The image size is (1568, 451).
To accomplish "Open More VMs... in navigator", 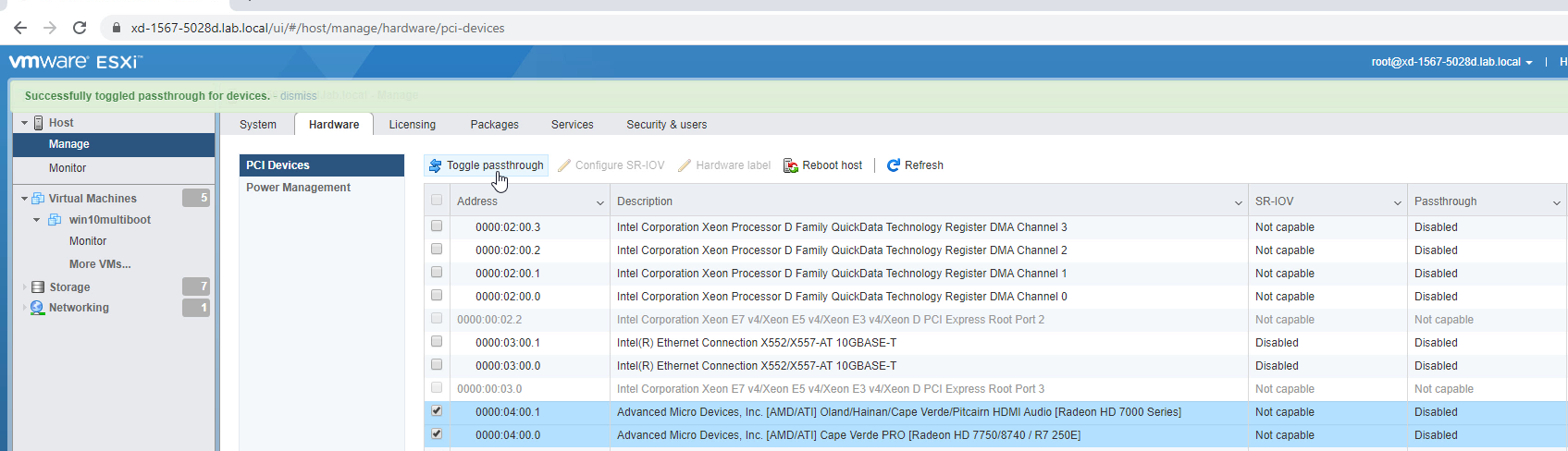I will click(100, 264).
